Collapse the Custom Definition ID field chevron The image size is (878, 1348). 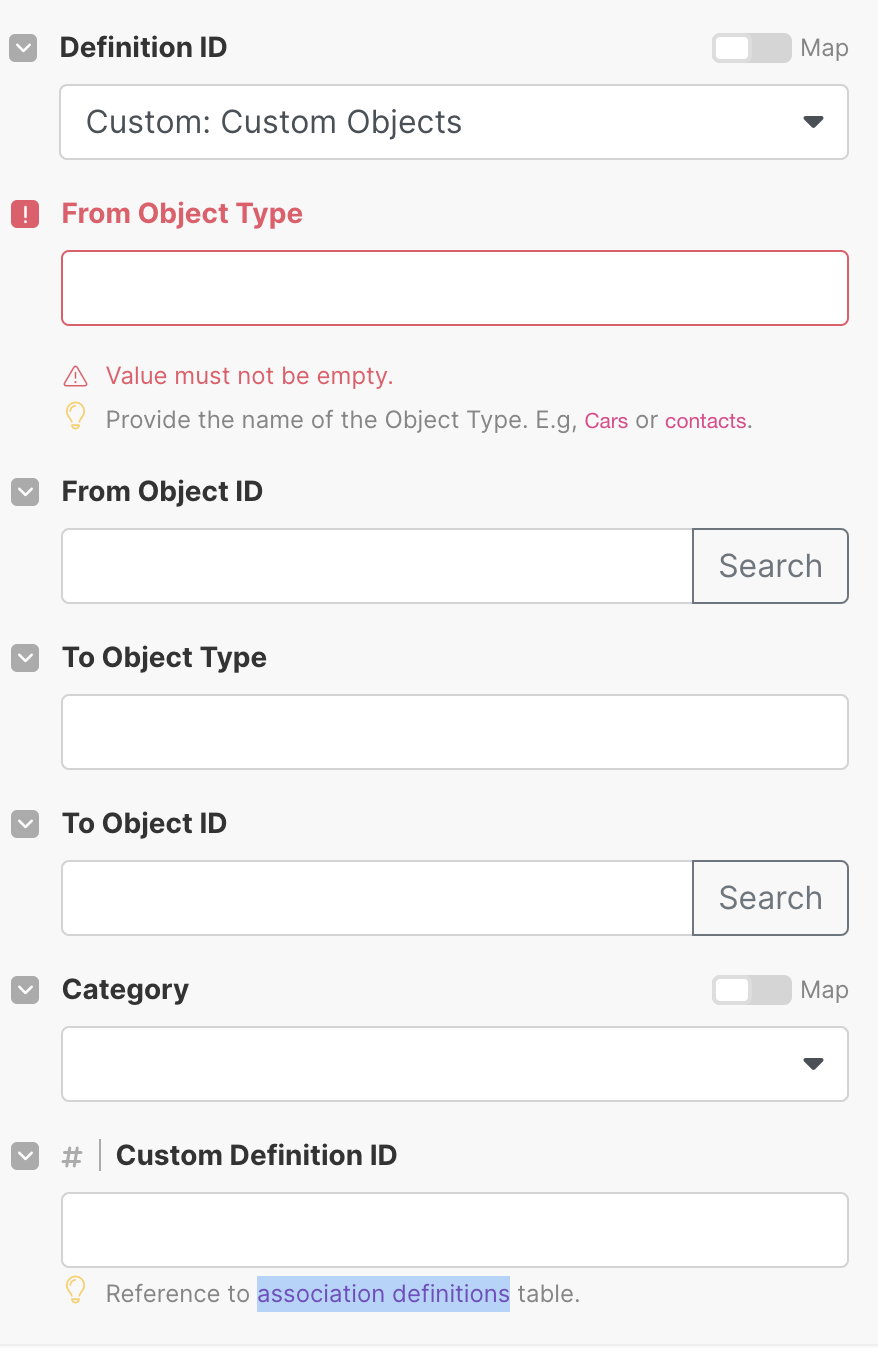point(23,1156)
